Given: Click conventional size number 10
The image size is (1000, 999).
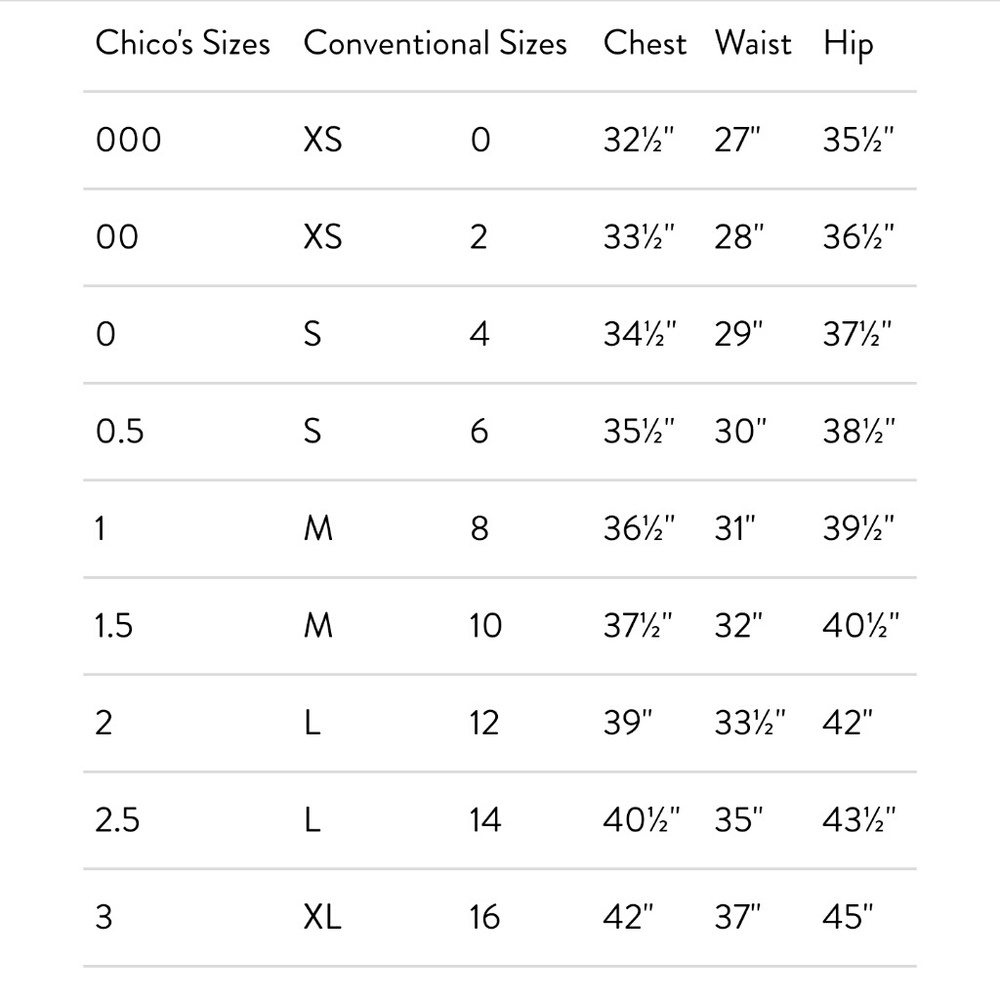Looking at the screenshot, I should pyautogui.click(x=484, y=626).
